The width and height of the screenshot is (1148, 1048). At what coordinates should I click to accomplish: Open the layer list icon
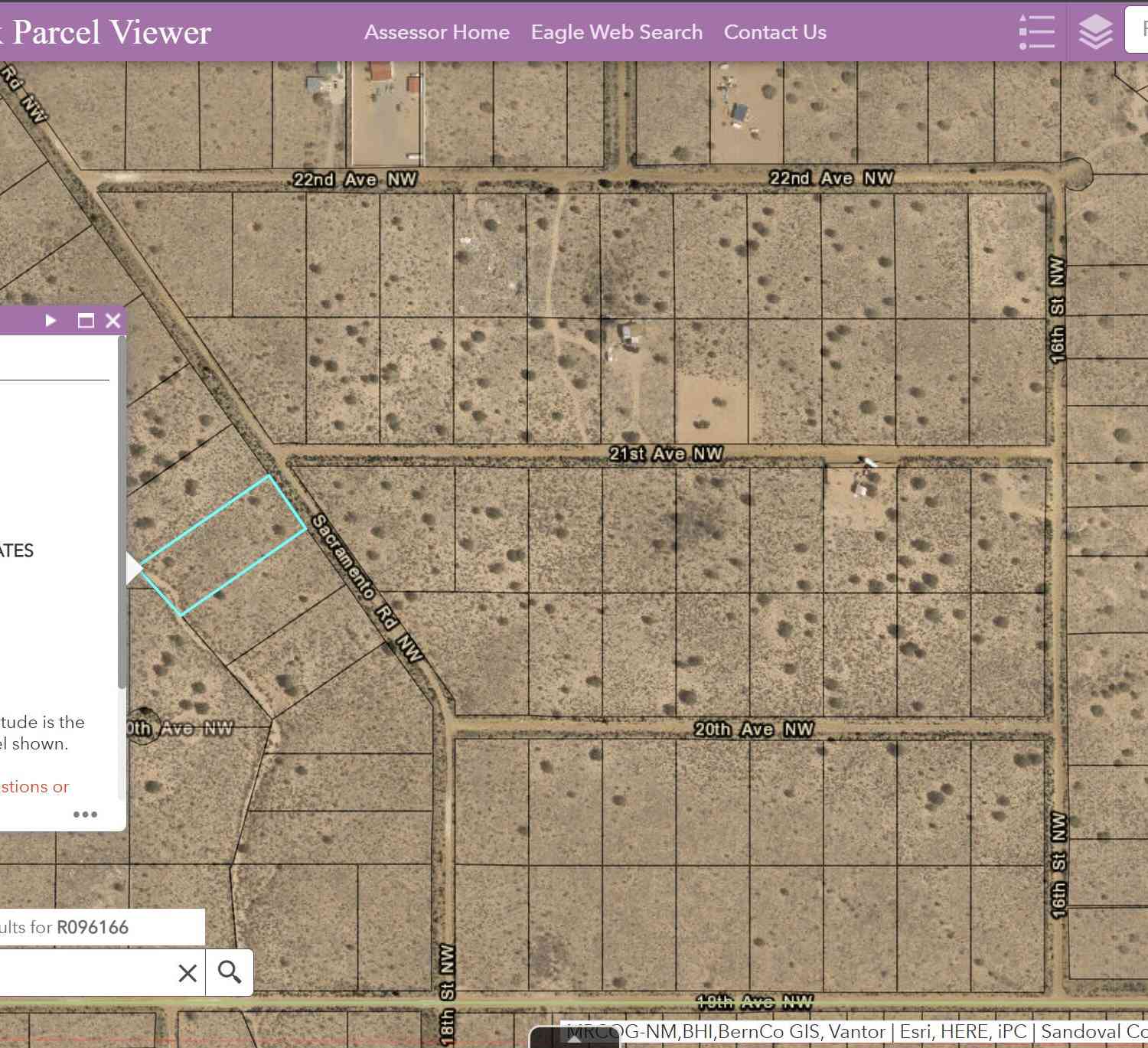(x=1095, y=32)
